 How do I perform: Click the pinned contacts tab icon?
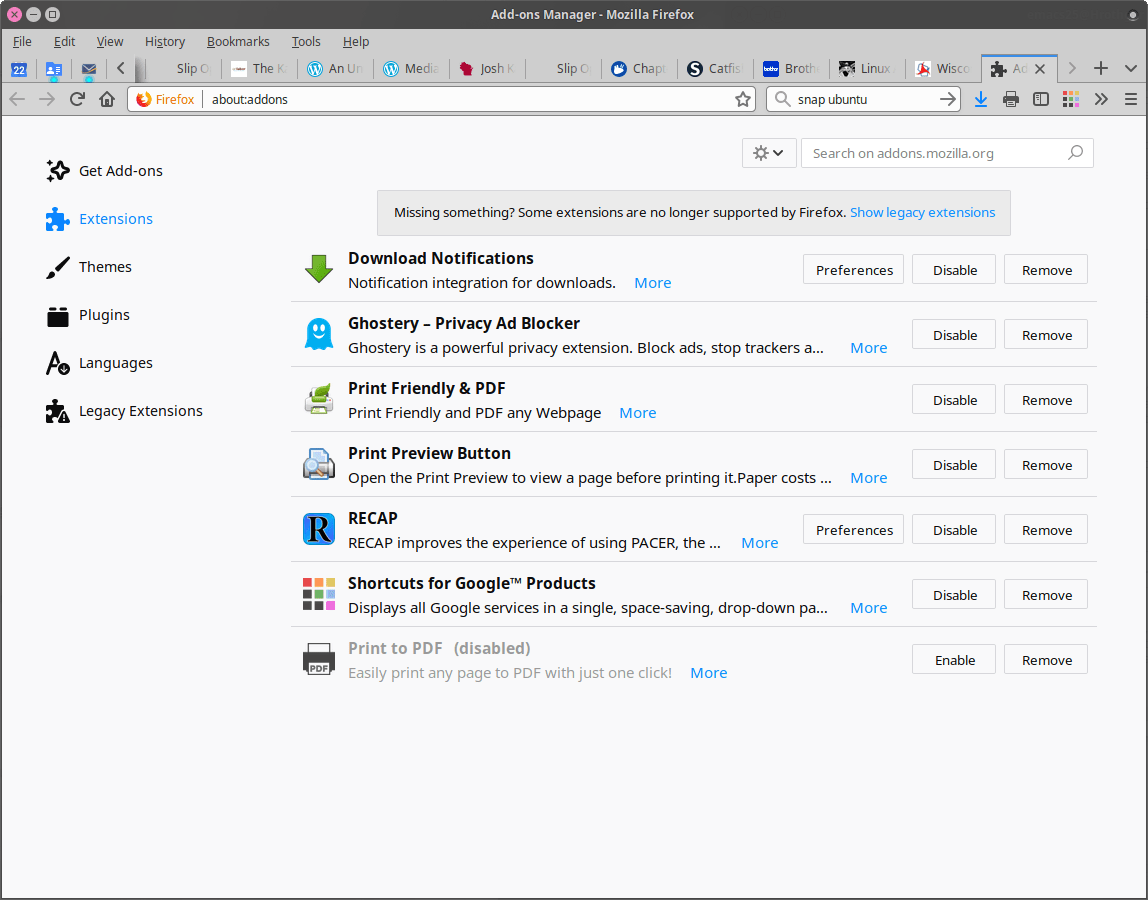[53, 69]
